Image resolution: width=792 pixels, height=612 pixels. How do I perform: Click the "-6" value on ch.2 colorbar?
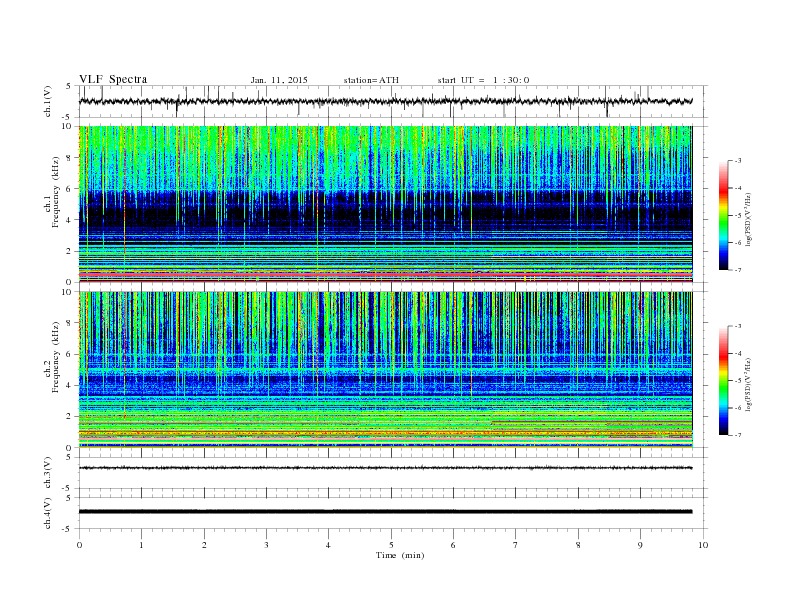738,408
